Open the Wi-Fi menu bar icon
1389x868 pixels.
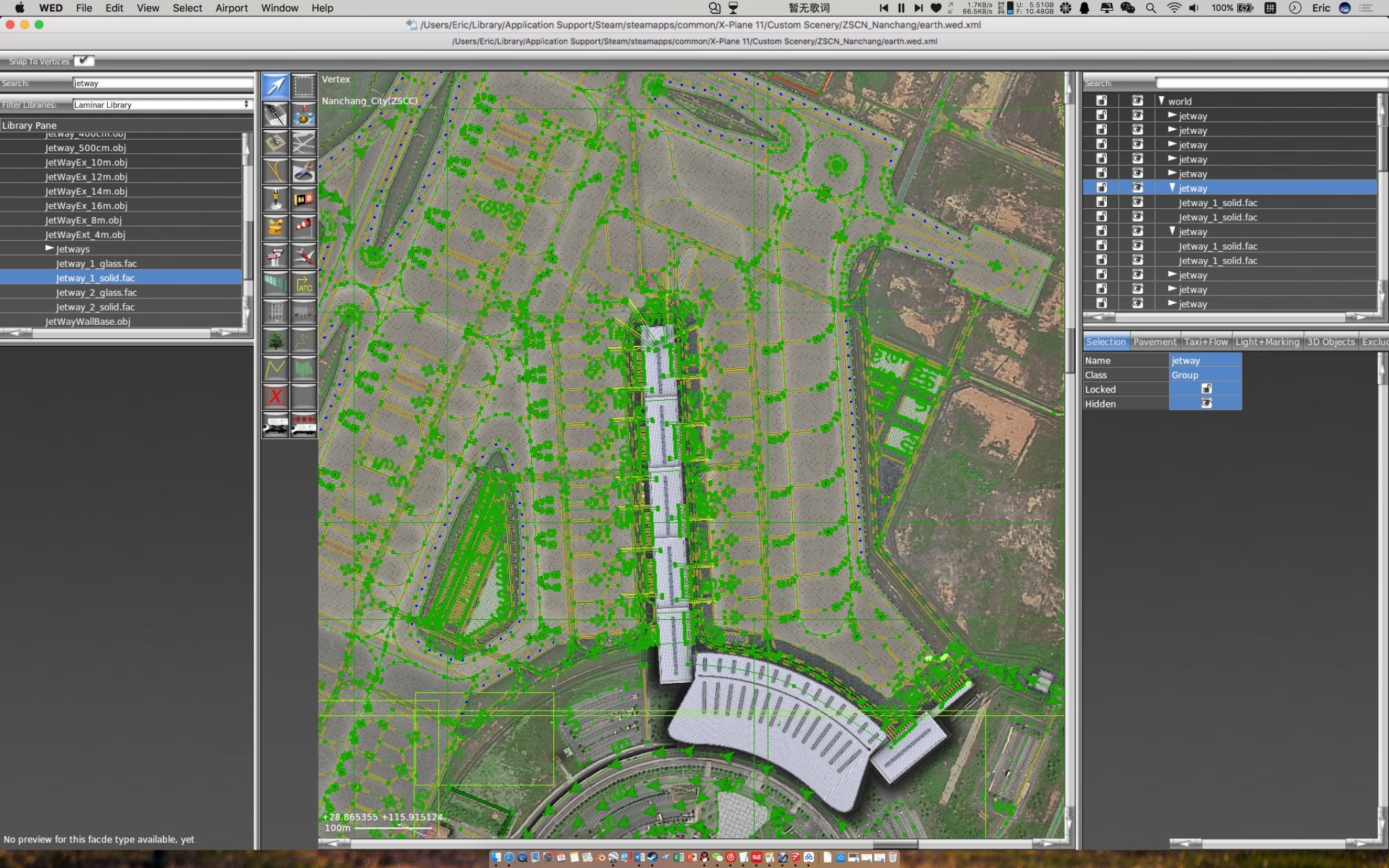pos(1173,8)
